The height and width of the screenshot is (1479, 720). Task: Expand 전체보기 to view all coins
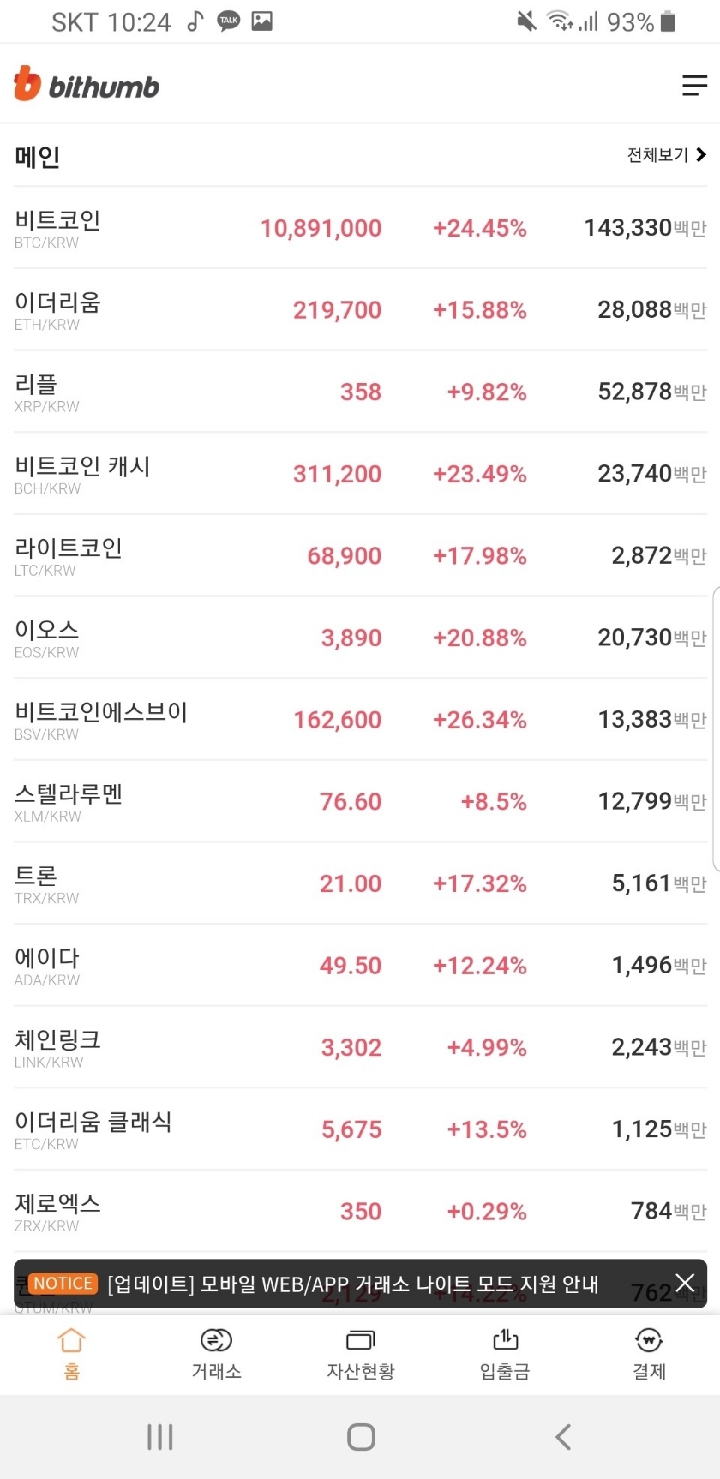click(x=666, y=155)
